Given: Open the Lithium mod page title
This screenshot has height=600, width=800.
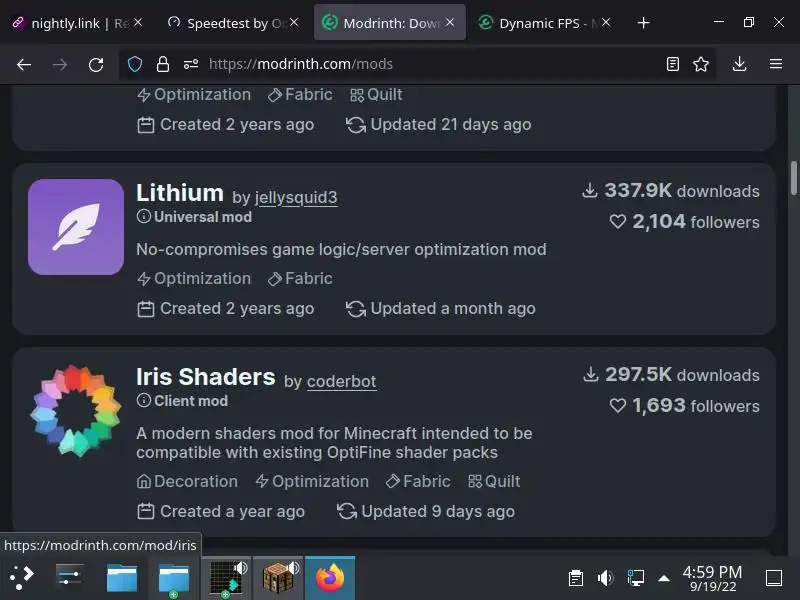Looking at the screenshot, I should tap(180, 193).
